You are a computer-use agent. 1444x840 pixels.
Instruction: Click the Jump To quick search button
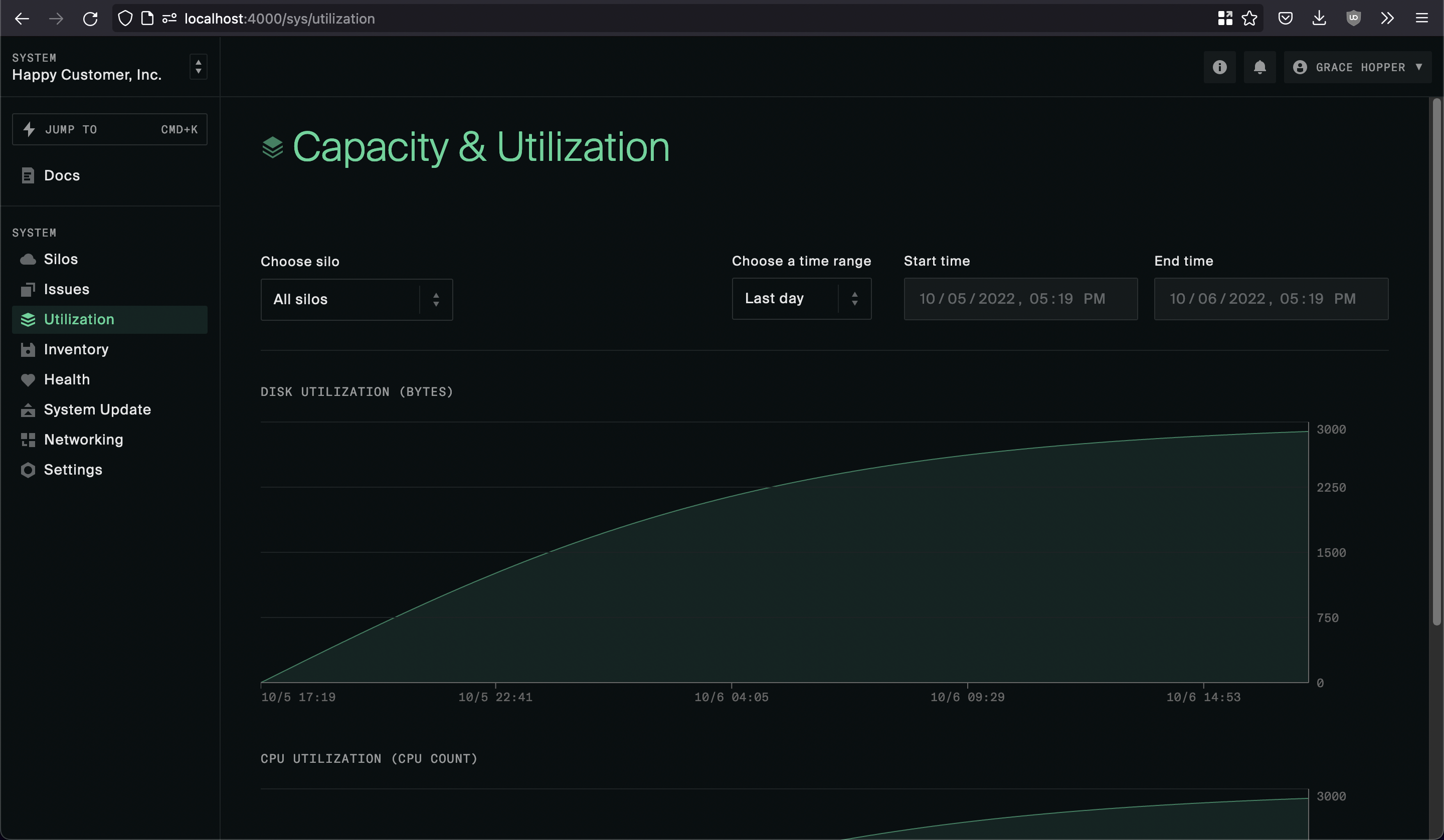[109, 129]
